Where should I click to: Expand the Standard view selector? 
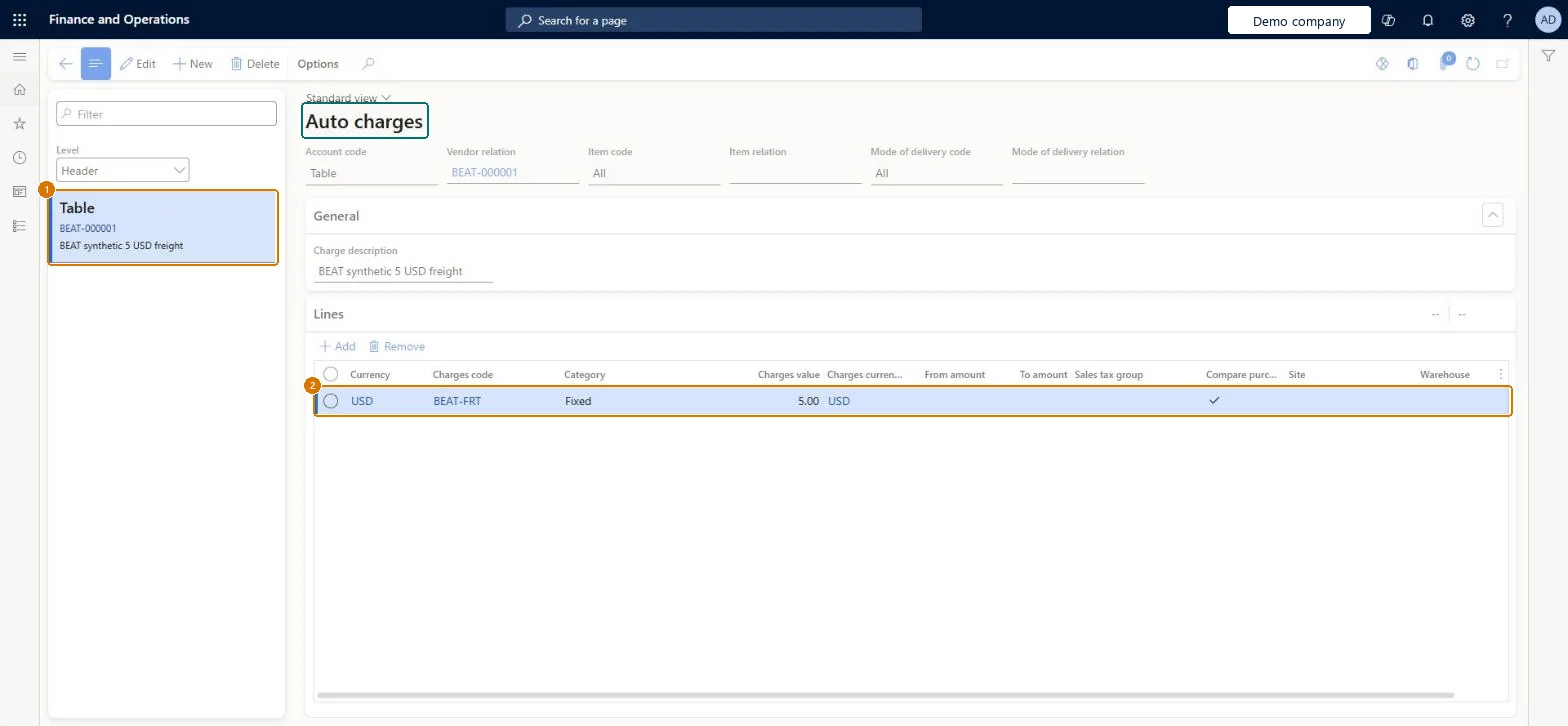348,98
